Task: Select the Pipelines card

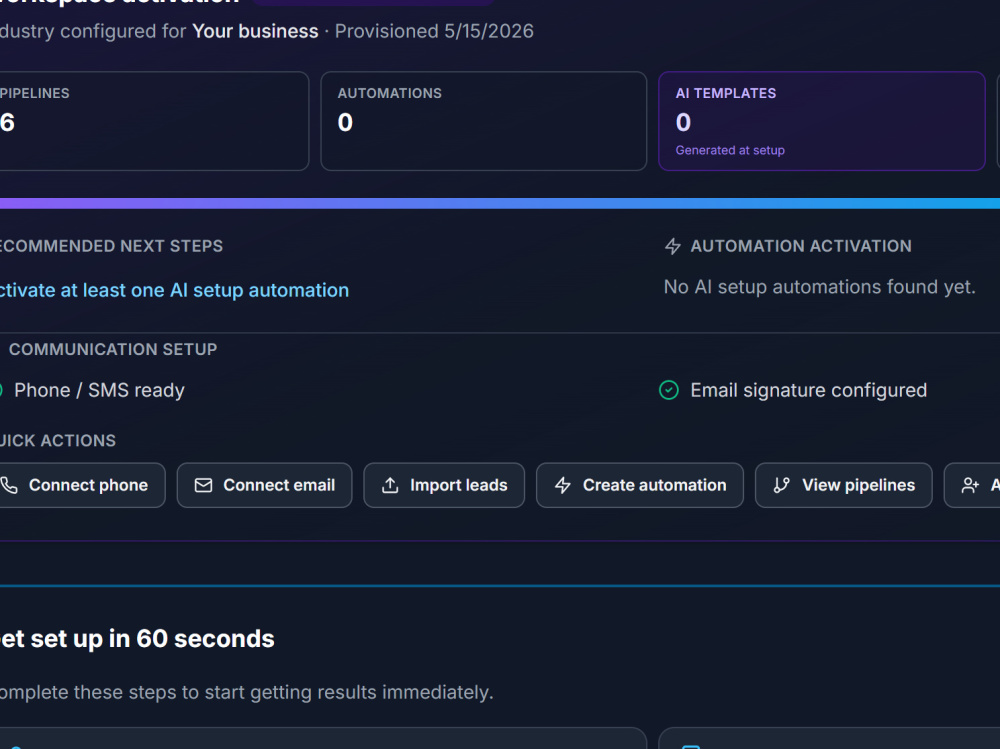Action: point(154,121)
